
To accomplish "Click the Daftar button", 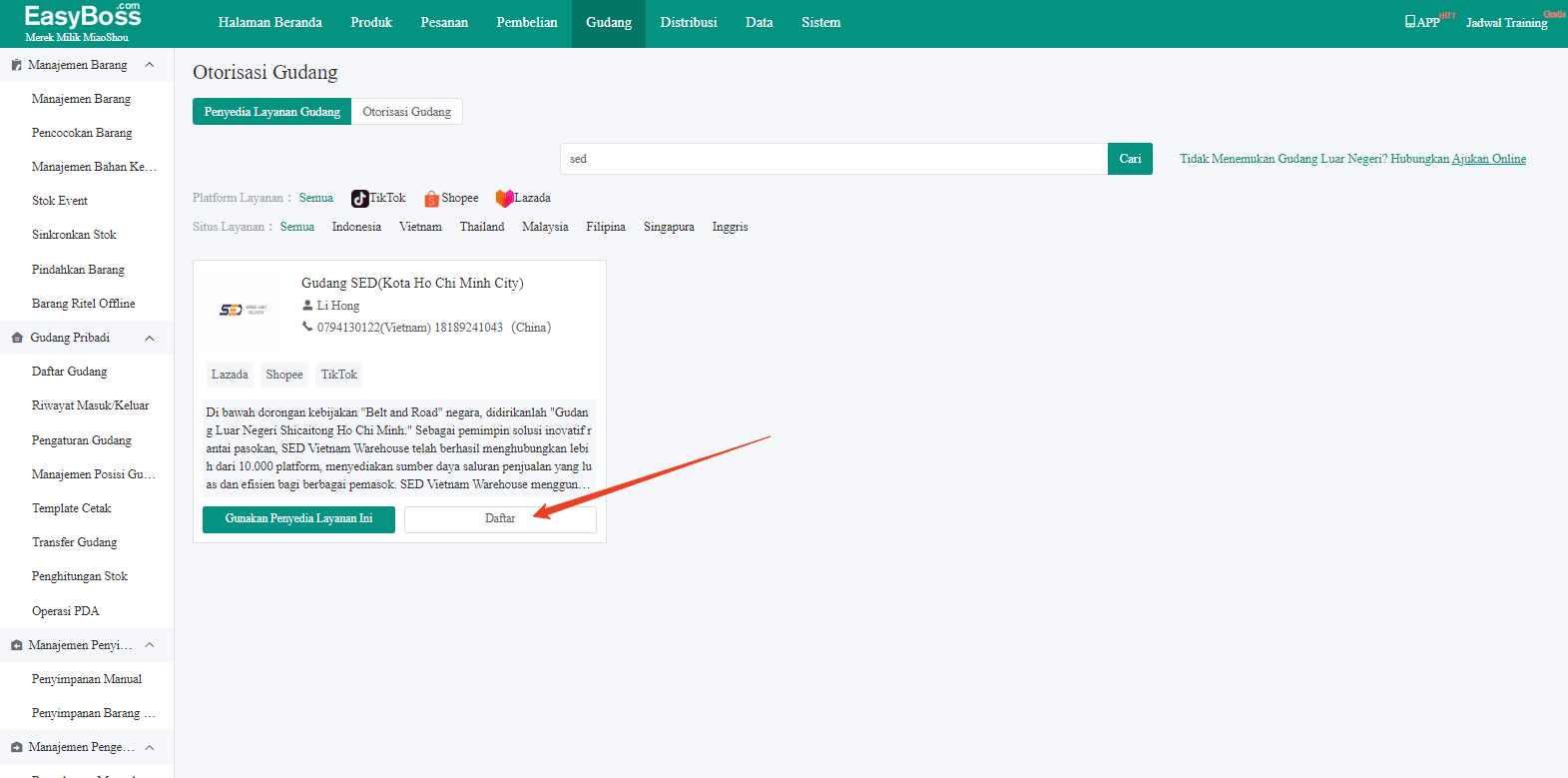I will (x=500, y=519).
